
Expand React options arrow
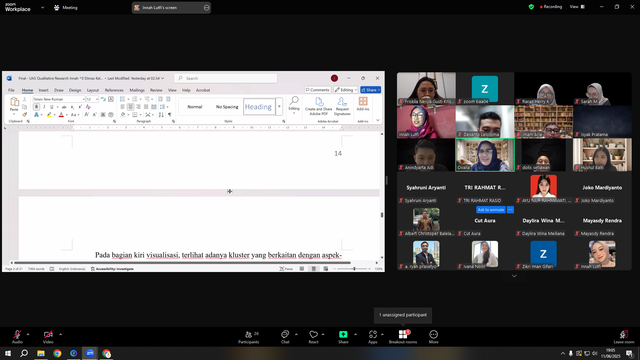click(x=323, y=334)
